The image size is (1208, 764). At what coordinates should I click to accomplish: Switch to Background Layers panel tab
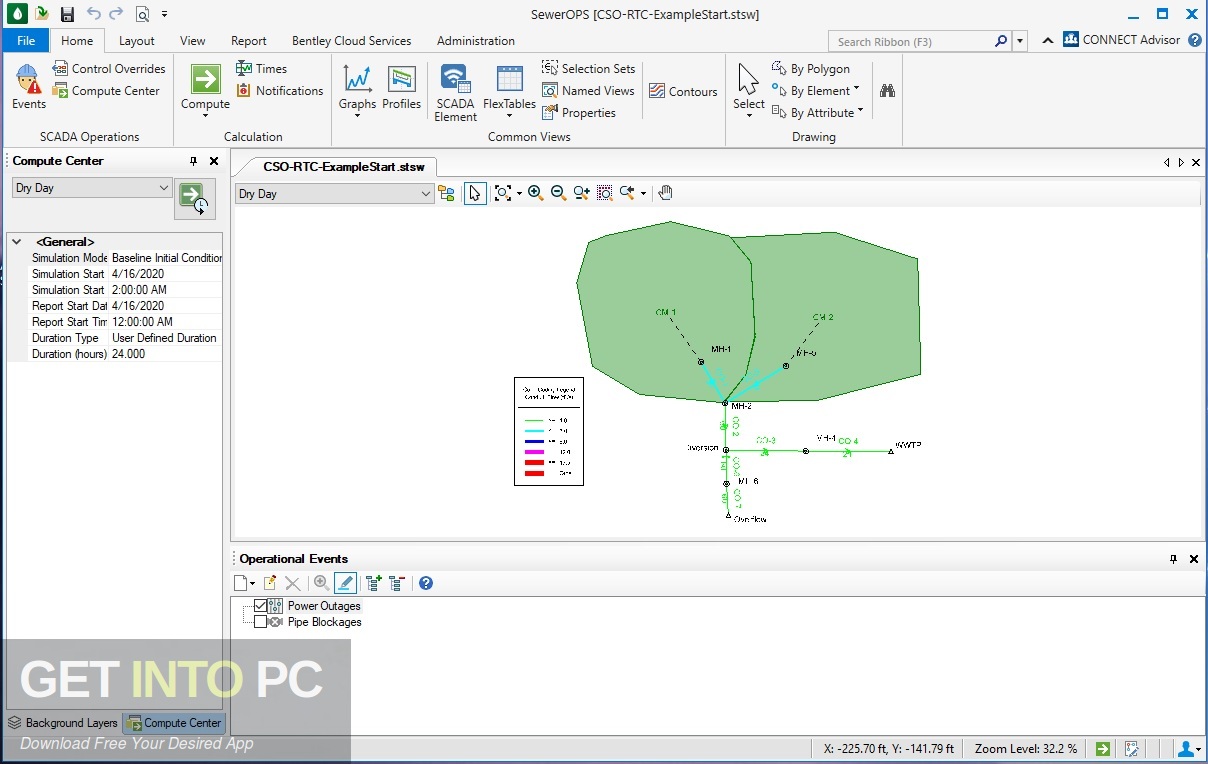(x=62, y=723)
